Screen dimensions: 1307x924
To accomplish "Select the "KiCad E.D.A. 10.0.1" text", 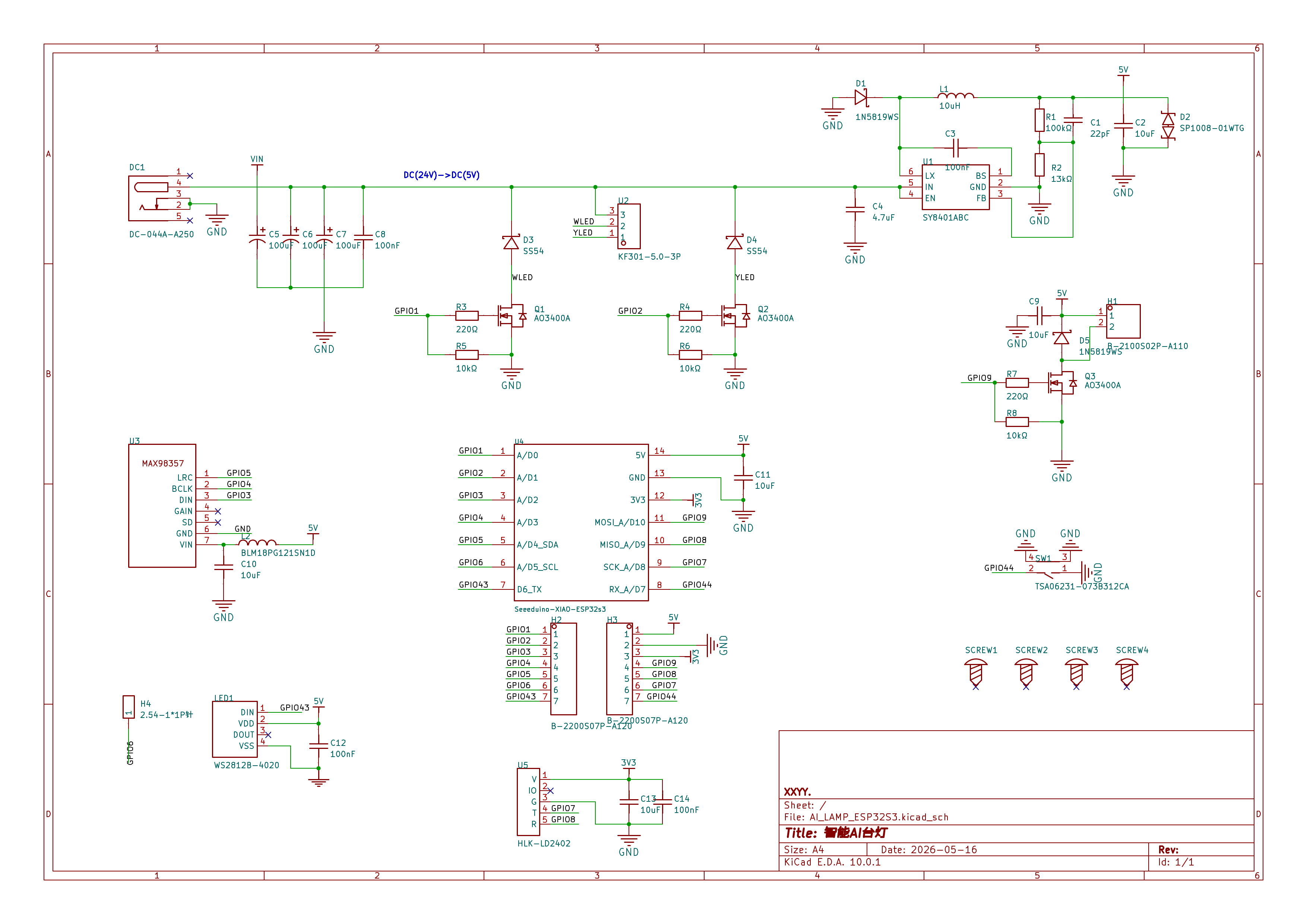I will (x=832, y=862).
